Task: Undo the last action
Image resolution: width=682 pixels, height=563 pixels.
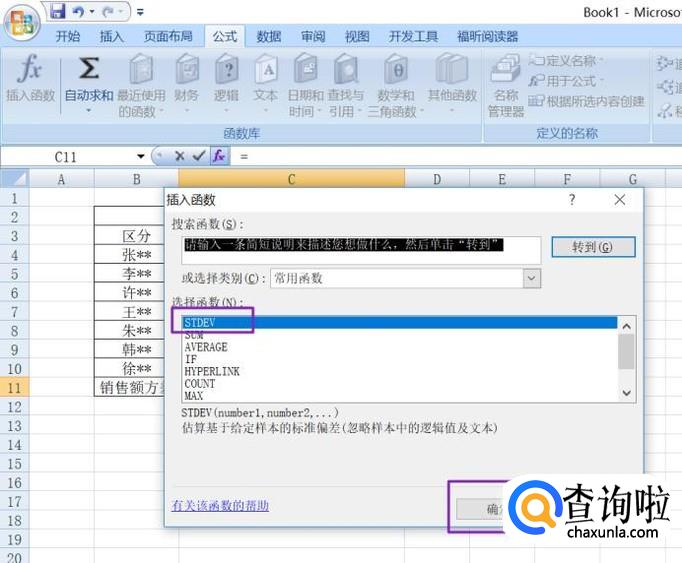Action: click(x=79, y=12)
